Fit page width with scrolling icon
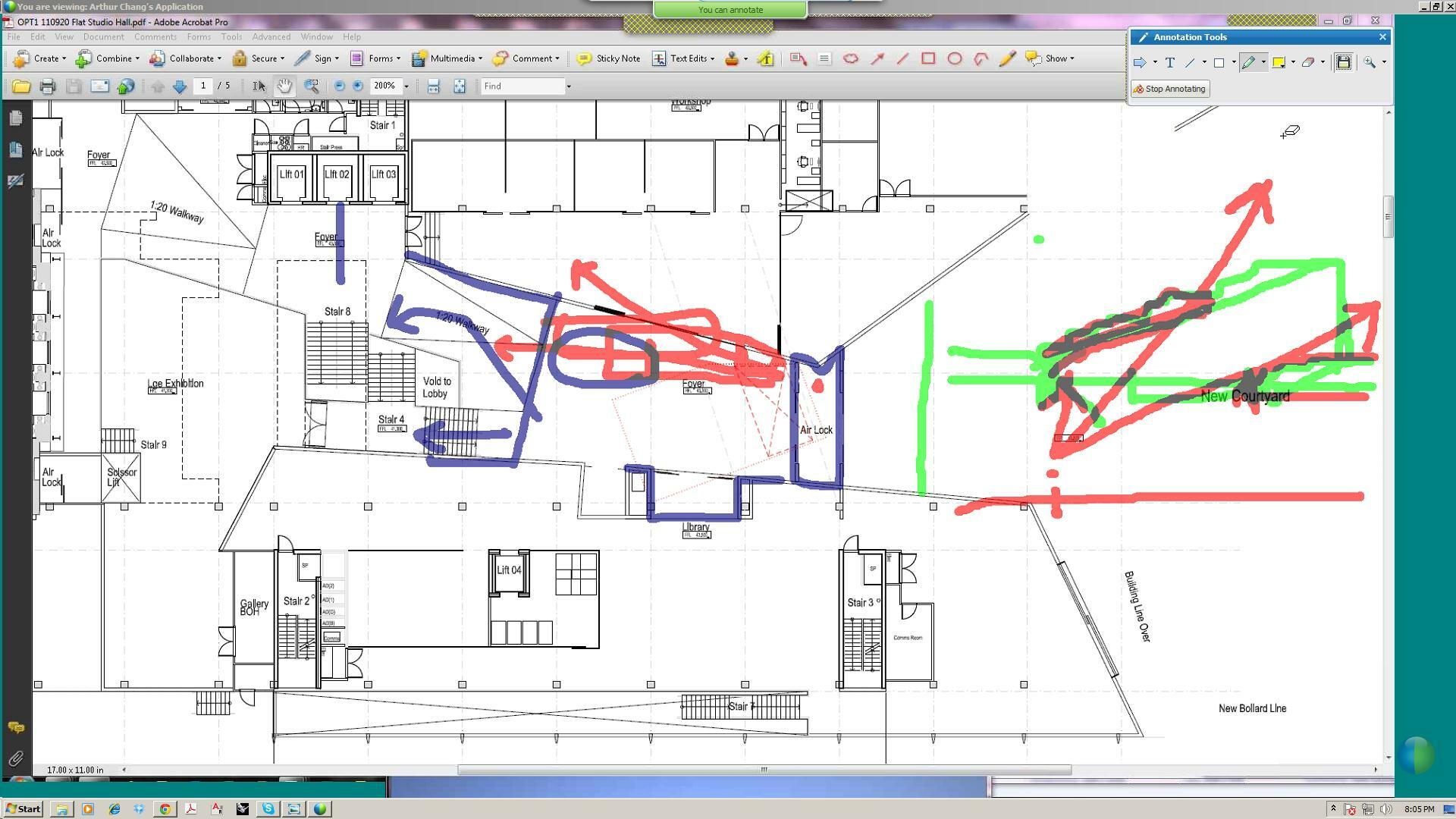 [433, 86]
